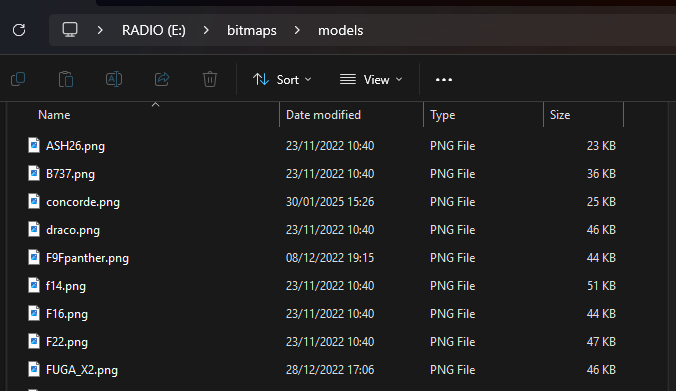Click the Delete trash can icon
676x391 pixels.
210,79
